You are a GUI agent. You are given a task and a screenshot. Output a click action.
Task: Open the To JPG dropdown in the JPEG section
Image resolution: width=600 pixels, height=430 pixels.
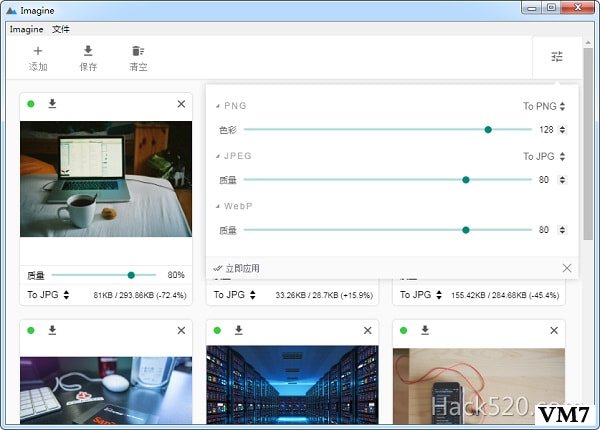pos(544,156)
